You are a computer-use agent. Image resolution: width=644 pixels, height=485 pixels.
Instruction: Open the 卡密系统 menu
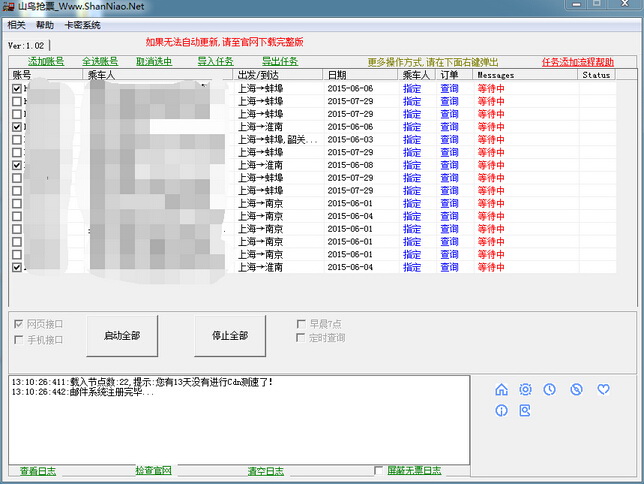click(x=82, y=25)
